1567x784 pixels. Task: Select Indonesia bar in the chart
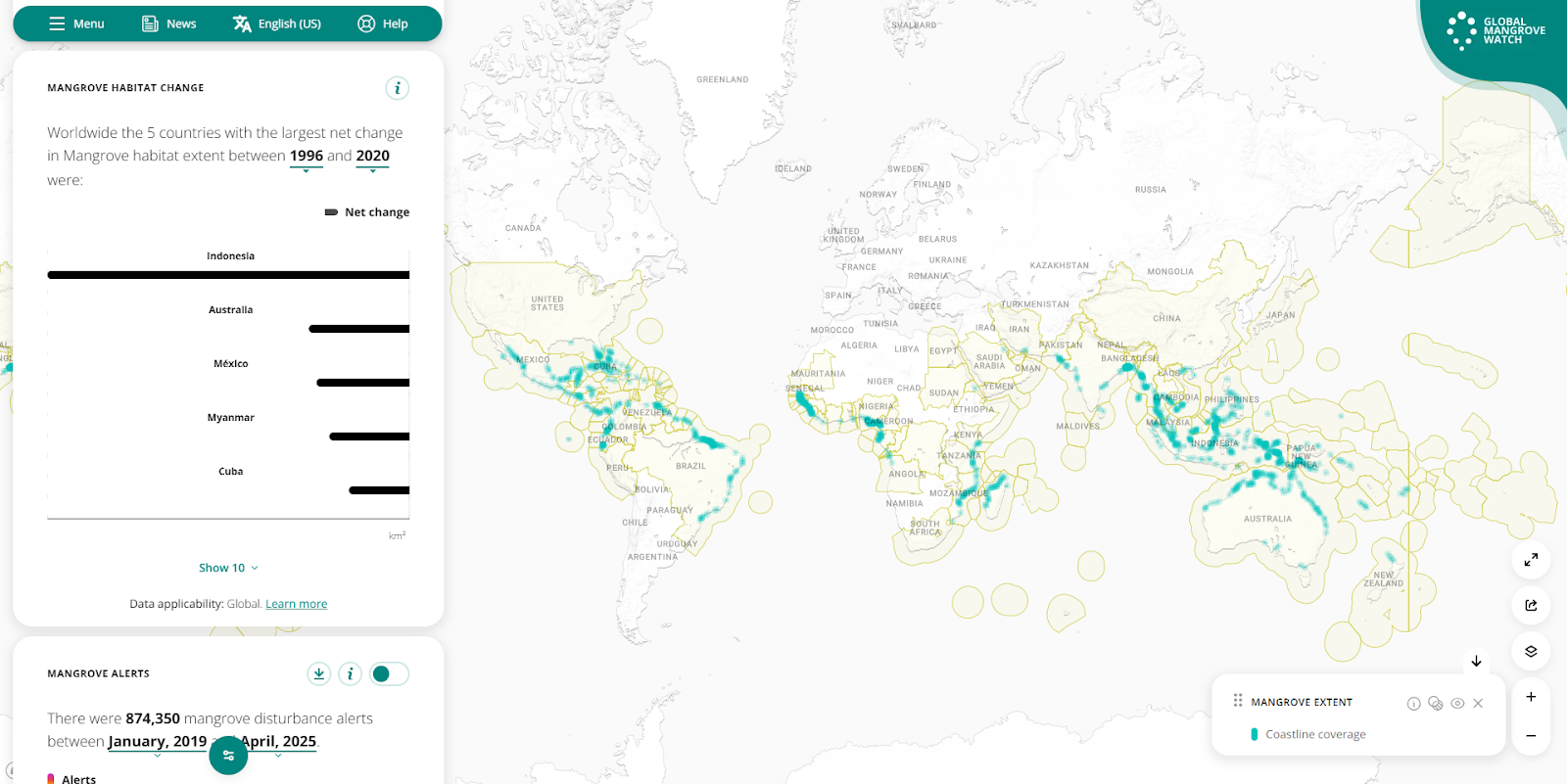point(228,275)
